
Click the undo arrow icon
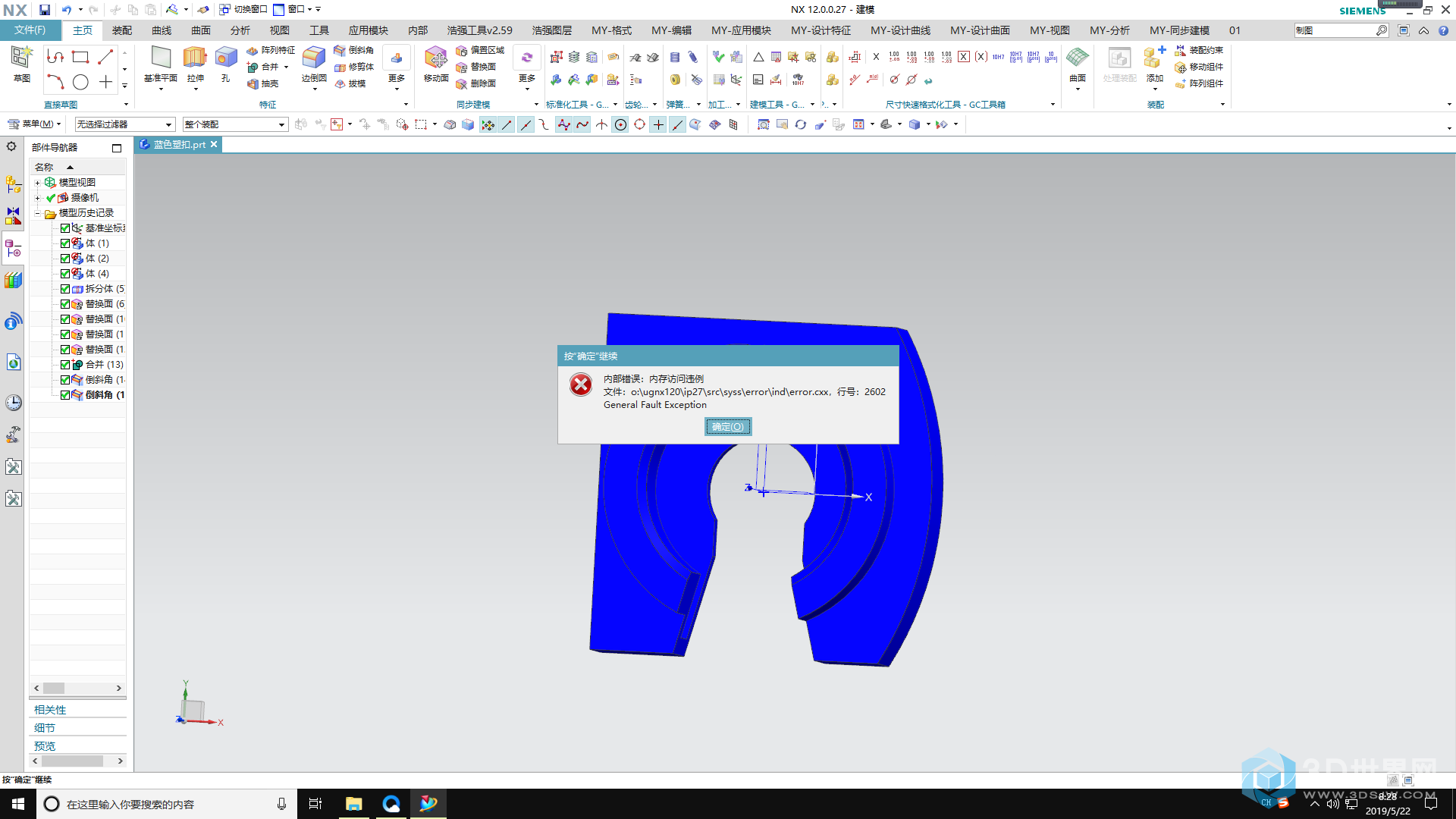tap(67, 10)
